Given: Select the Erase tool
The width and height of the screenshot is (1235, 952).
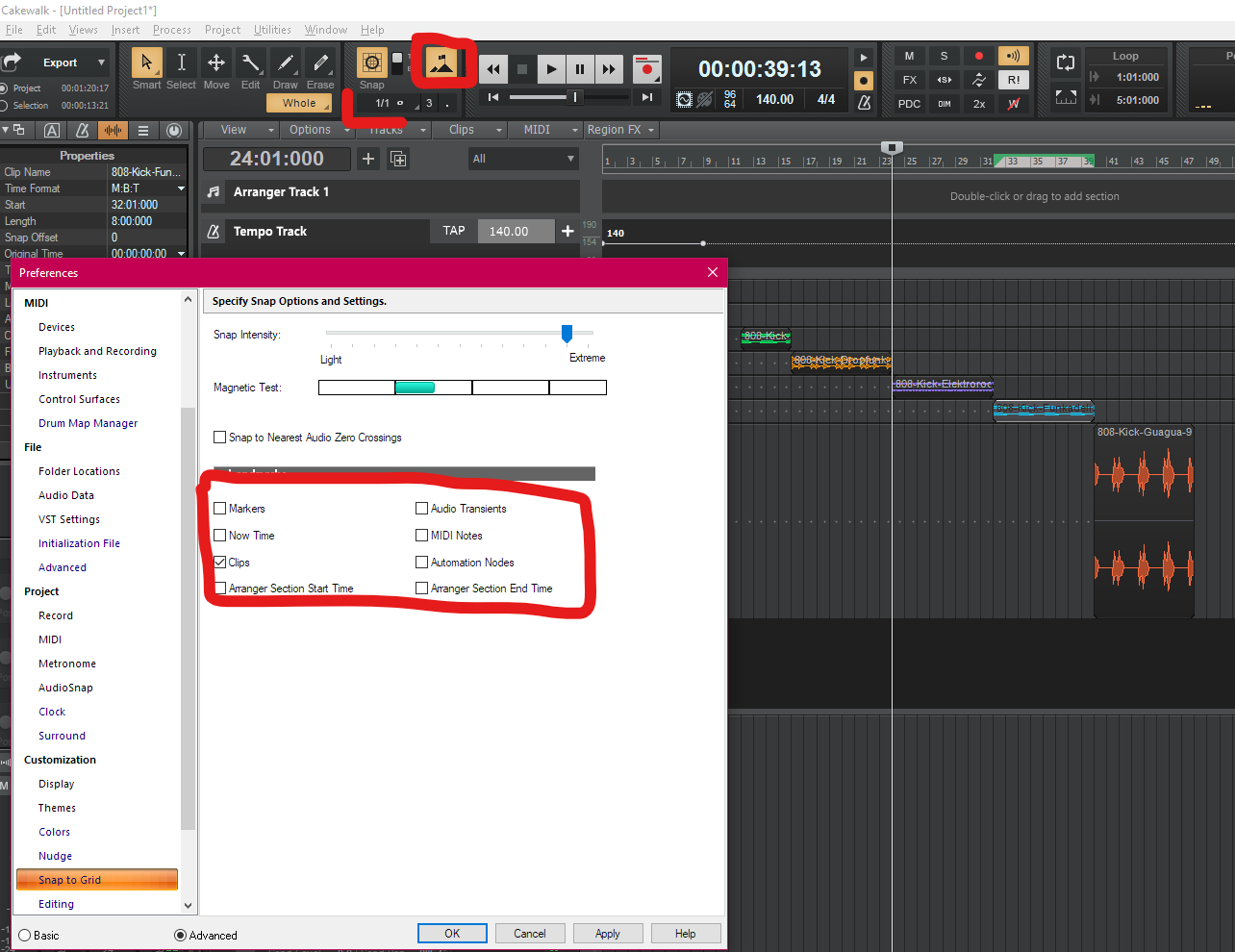Looking at the screenshot, I should coord(320,63).
